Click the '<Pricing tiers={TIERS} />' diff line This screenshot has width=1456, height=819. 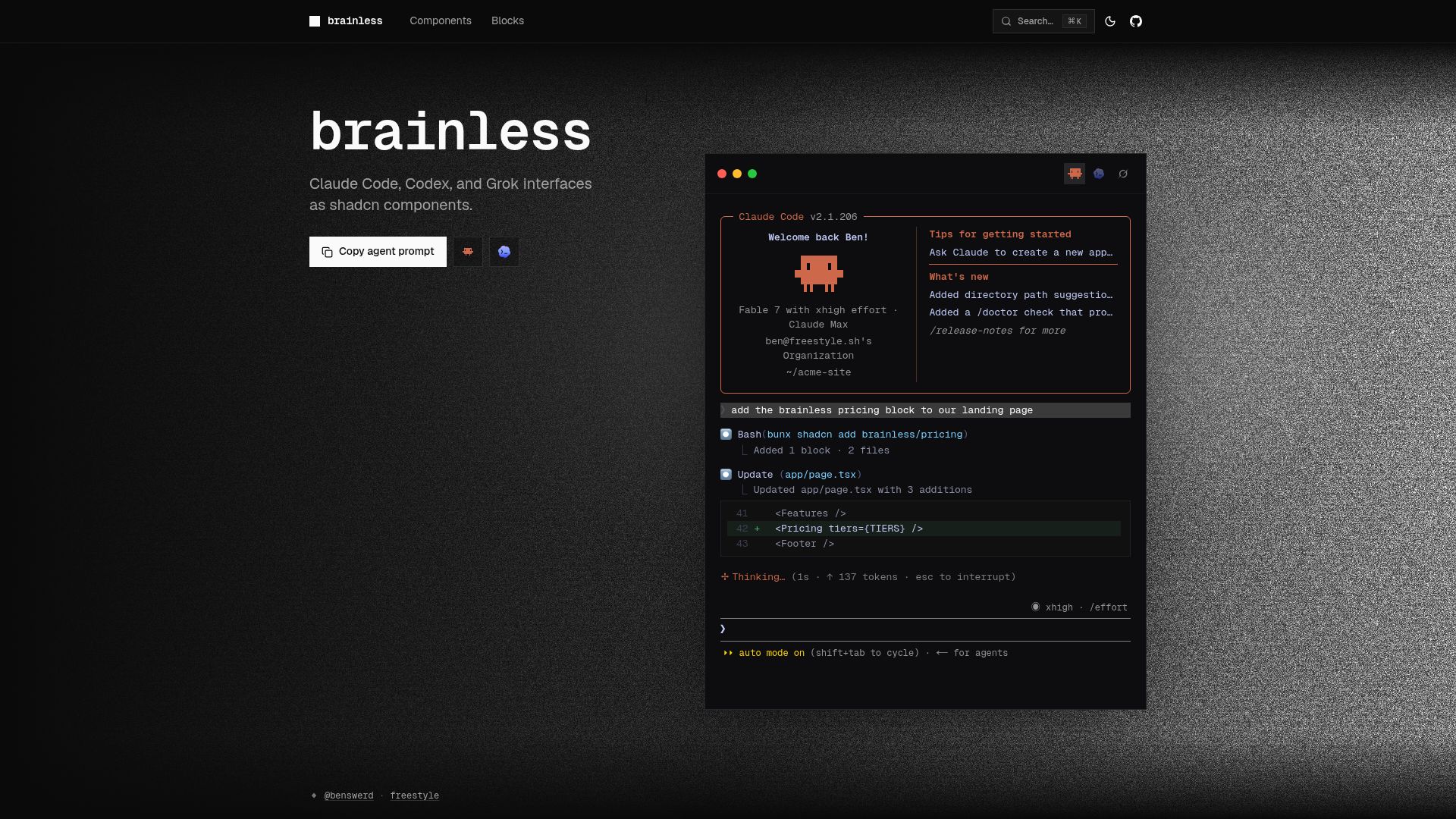coord(924,529)
